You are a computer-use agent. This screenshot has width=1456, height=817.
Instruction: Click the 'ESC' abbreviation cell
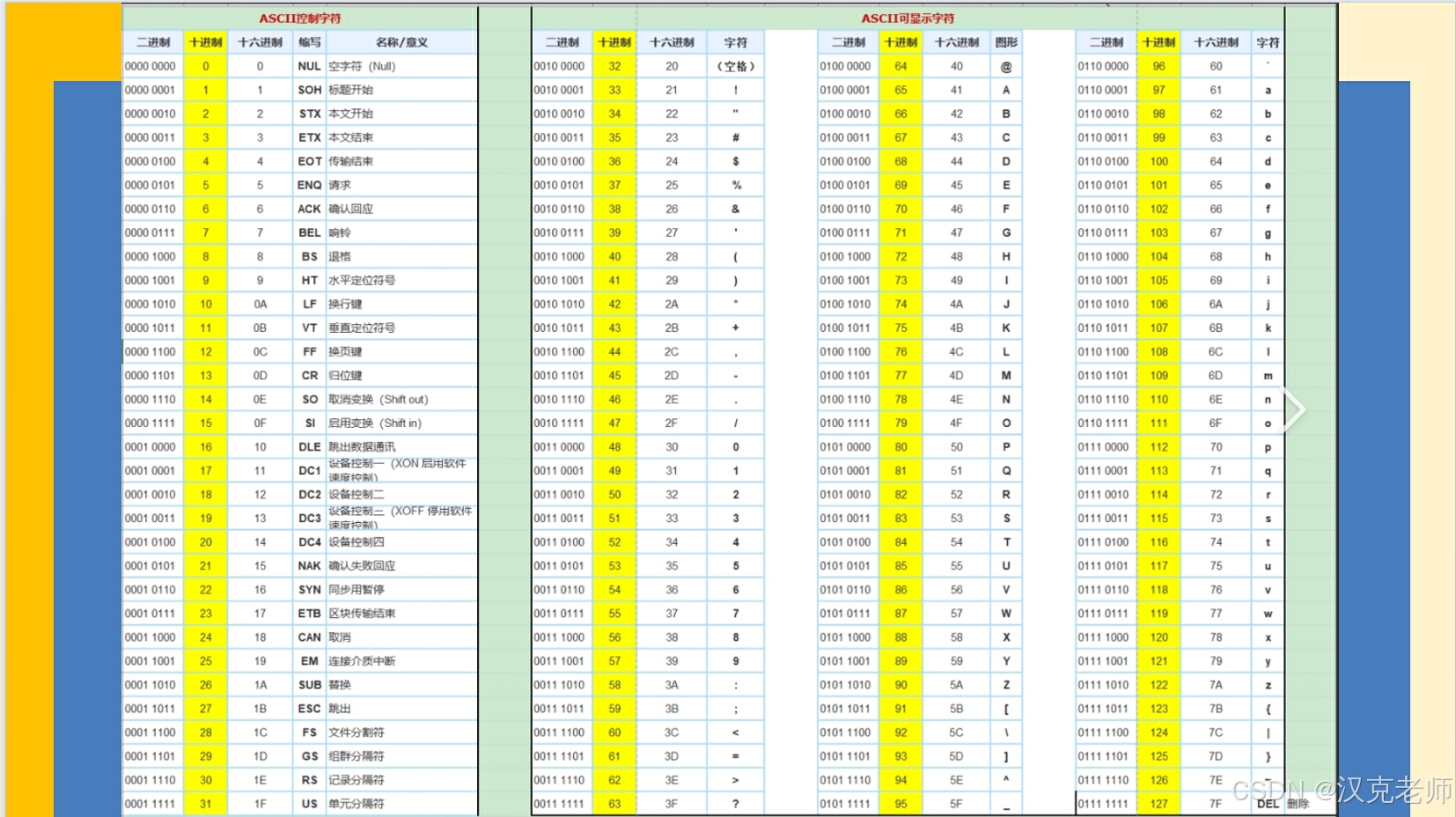tap(309, 708)
